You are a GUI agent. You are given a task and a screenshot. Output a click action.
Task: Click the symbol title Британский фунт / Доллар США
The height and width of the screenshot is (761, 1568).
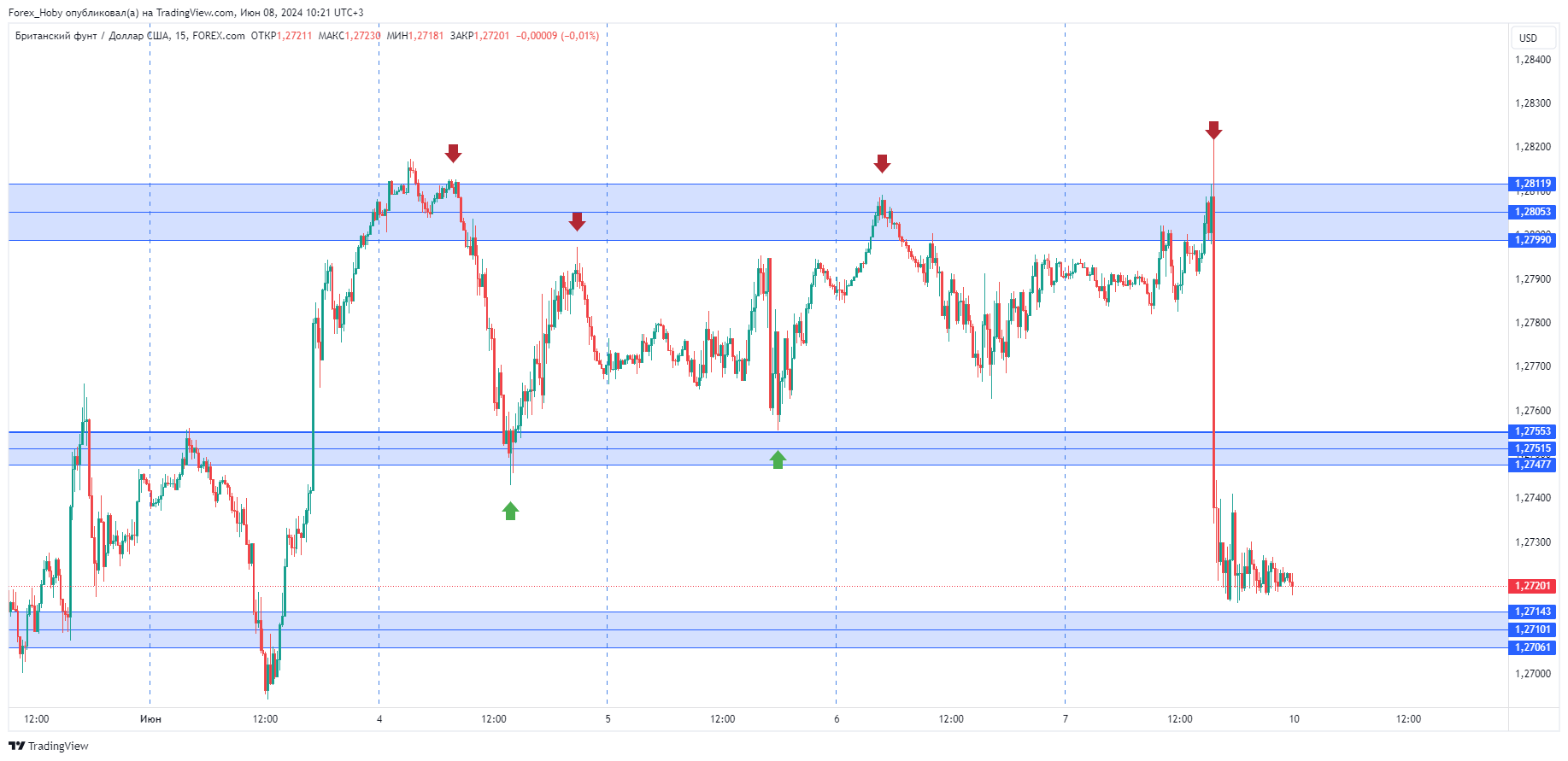tap(92, 36)
